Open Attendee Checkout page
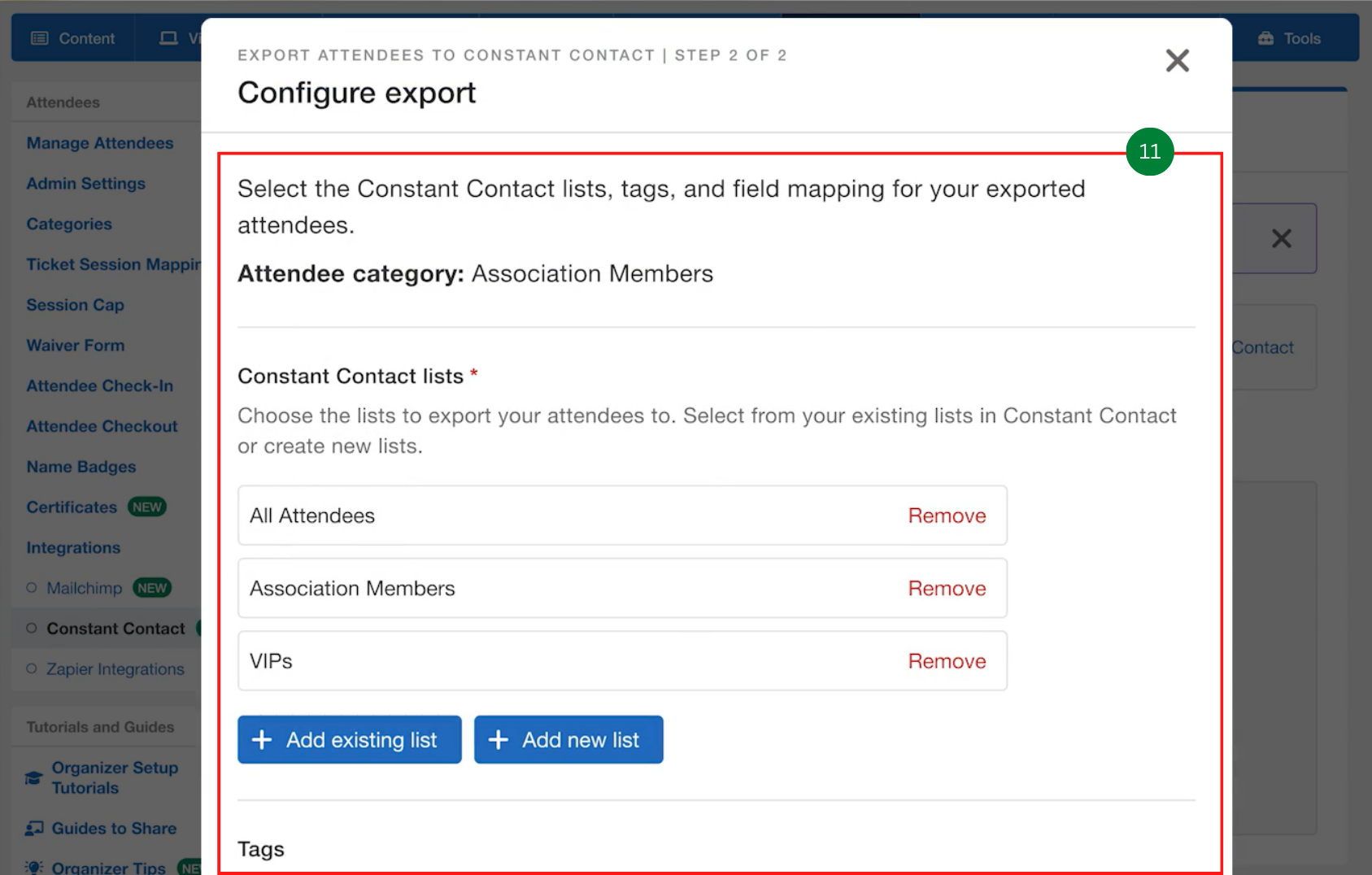The width and height of the screenshot is (1372, 875). (102, 426)
